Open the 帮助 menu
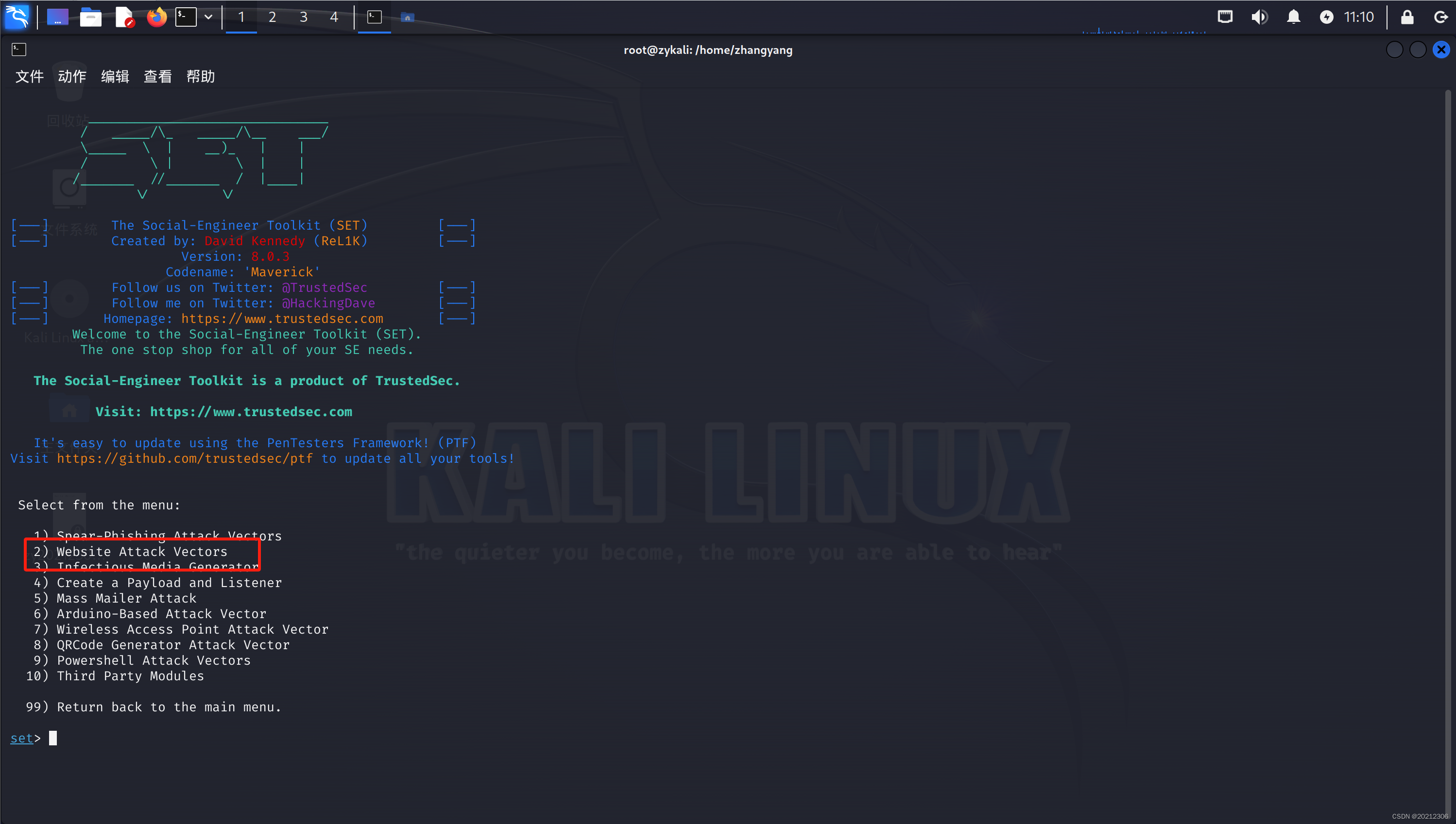 click(x=200, y=76)
